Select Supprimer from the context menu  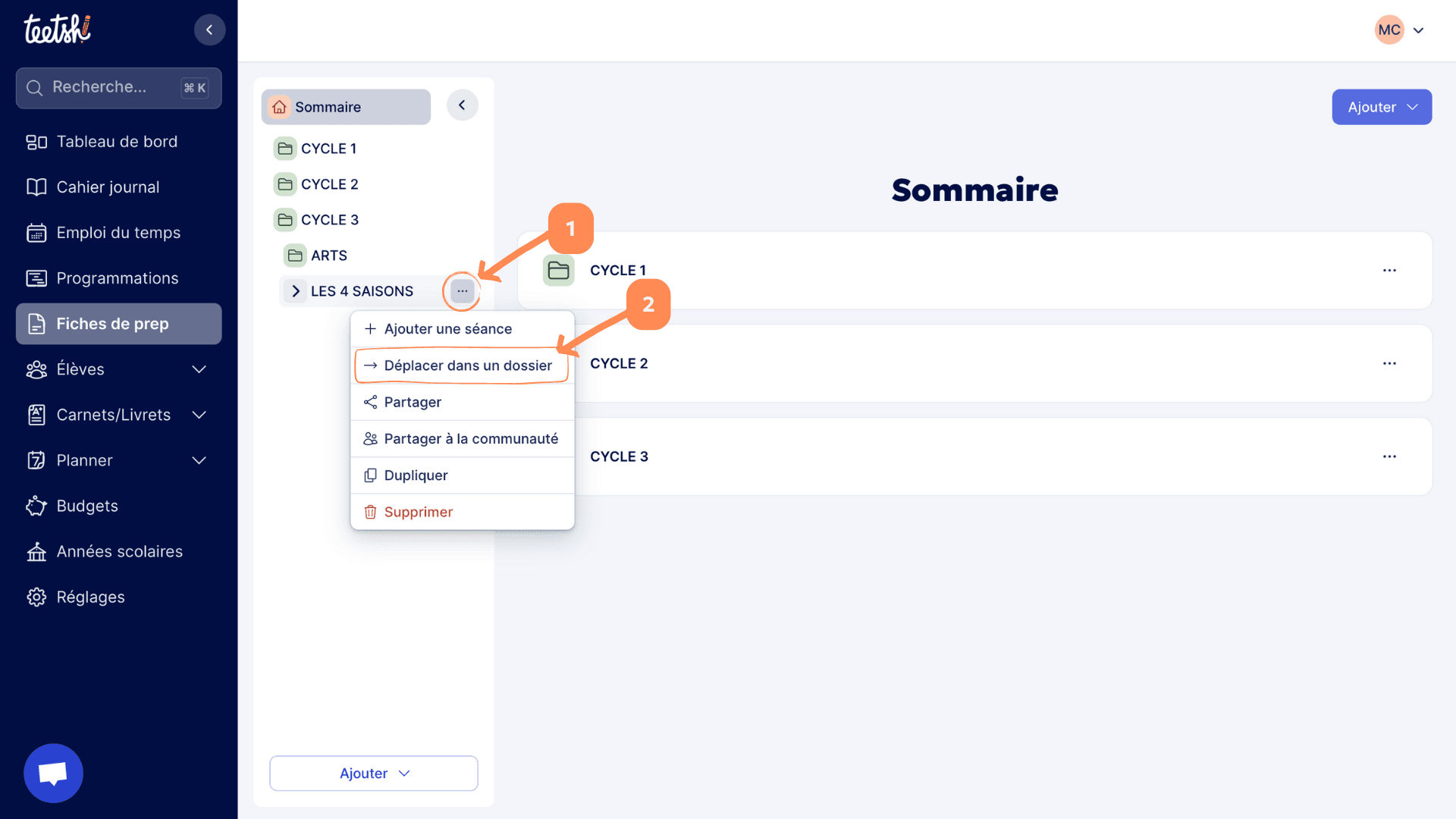tap(418, 512)
